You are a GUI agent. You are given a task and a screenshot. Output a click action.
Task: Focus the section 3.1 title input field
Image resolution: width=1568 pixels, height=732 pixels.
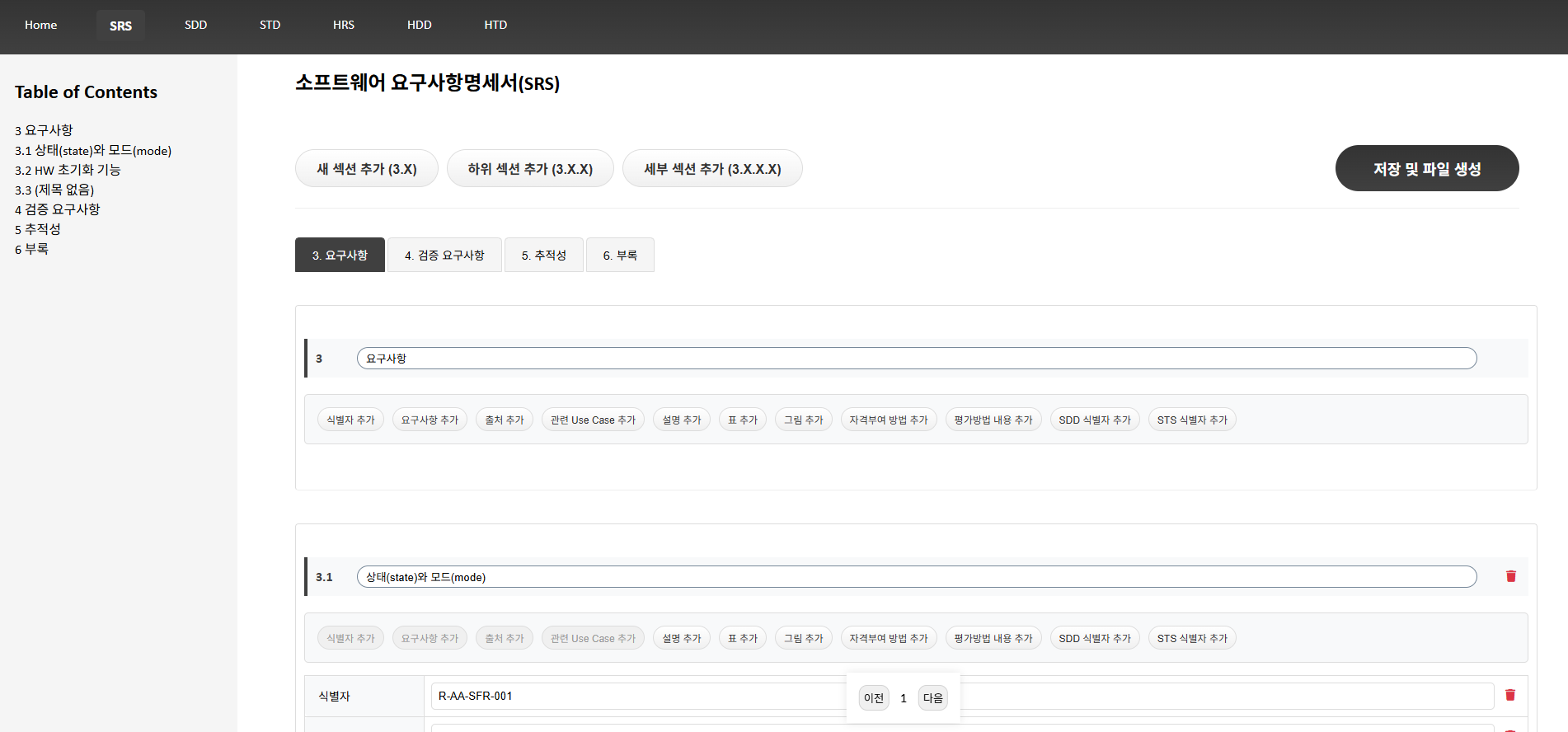tap(917, 577)
